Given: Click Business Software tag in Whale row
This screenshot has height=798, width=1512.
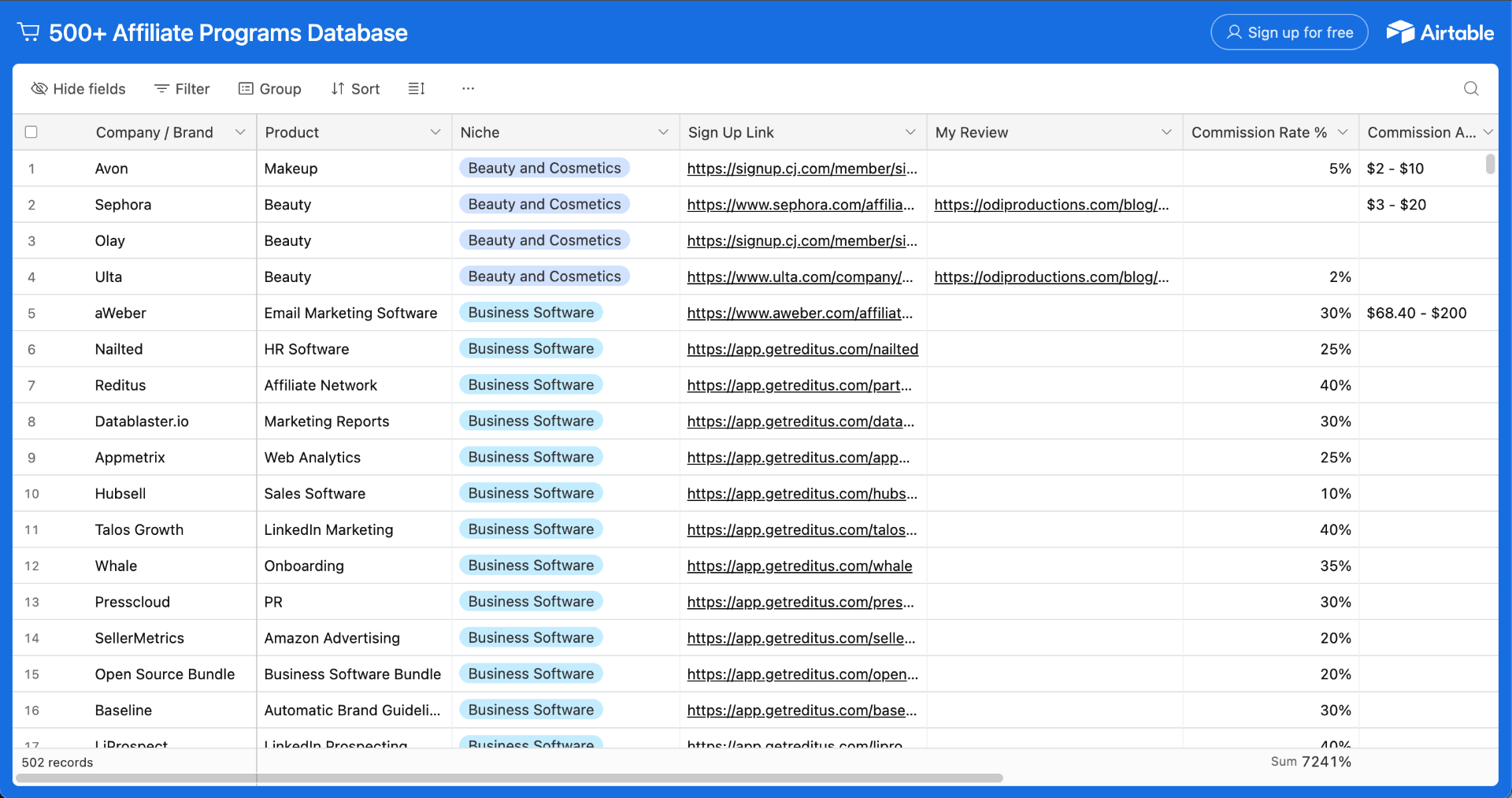Looking at the screenshot, I should (x=531, y=566).
